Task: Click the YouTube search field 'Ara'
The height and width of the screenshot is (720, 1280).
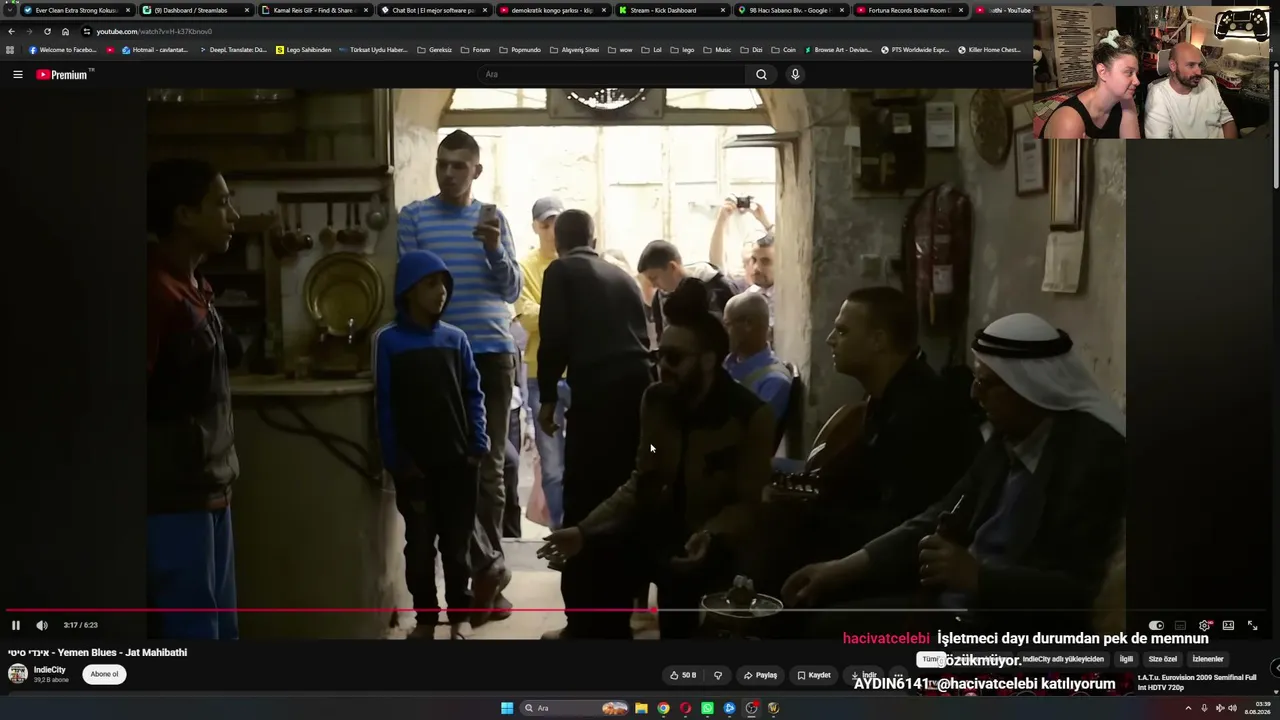Action: click(x=611, y=74)
